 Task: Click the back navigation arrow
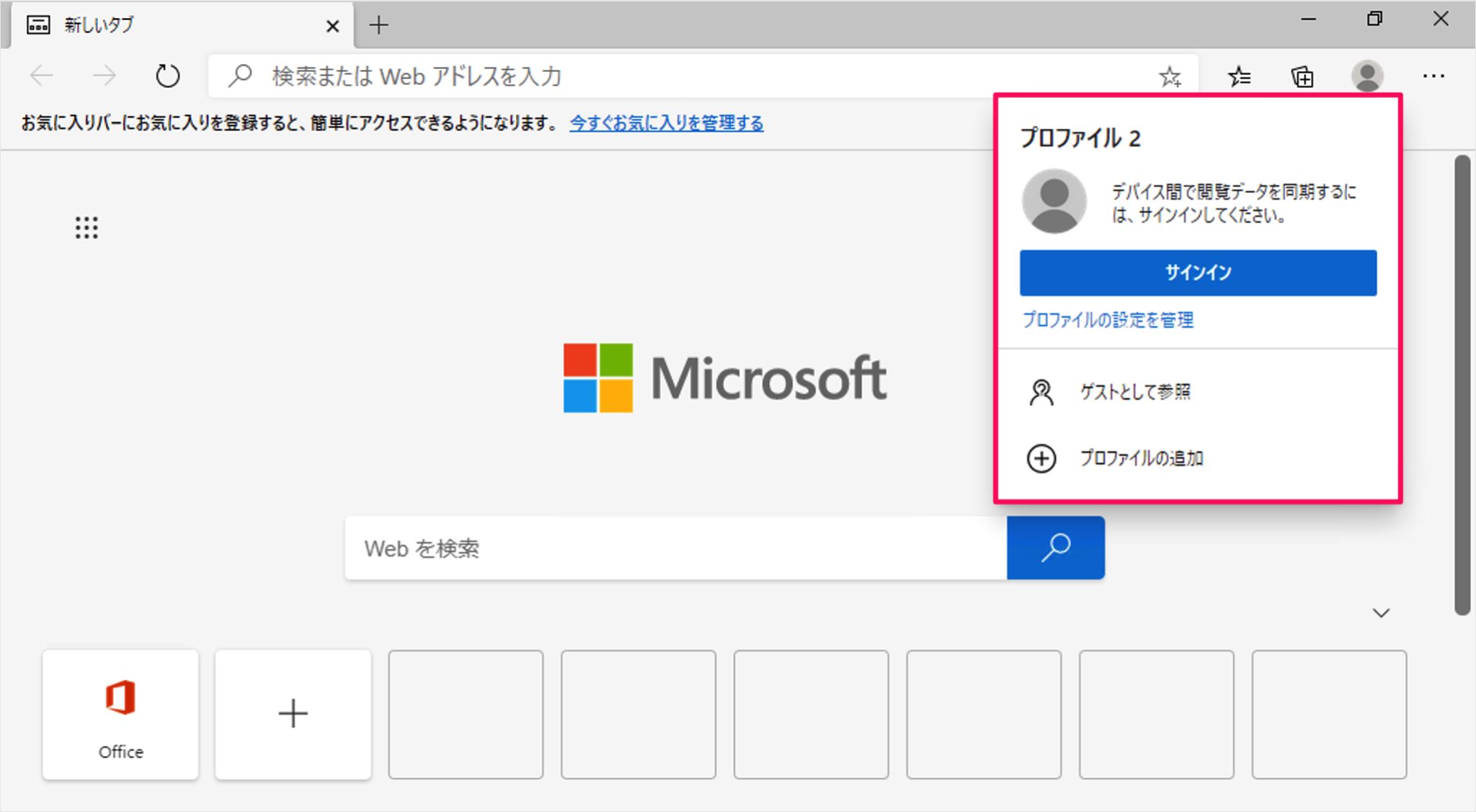[x=41, y=75]
